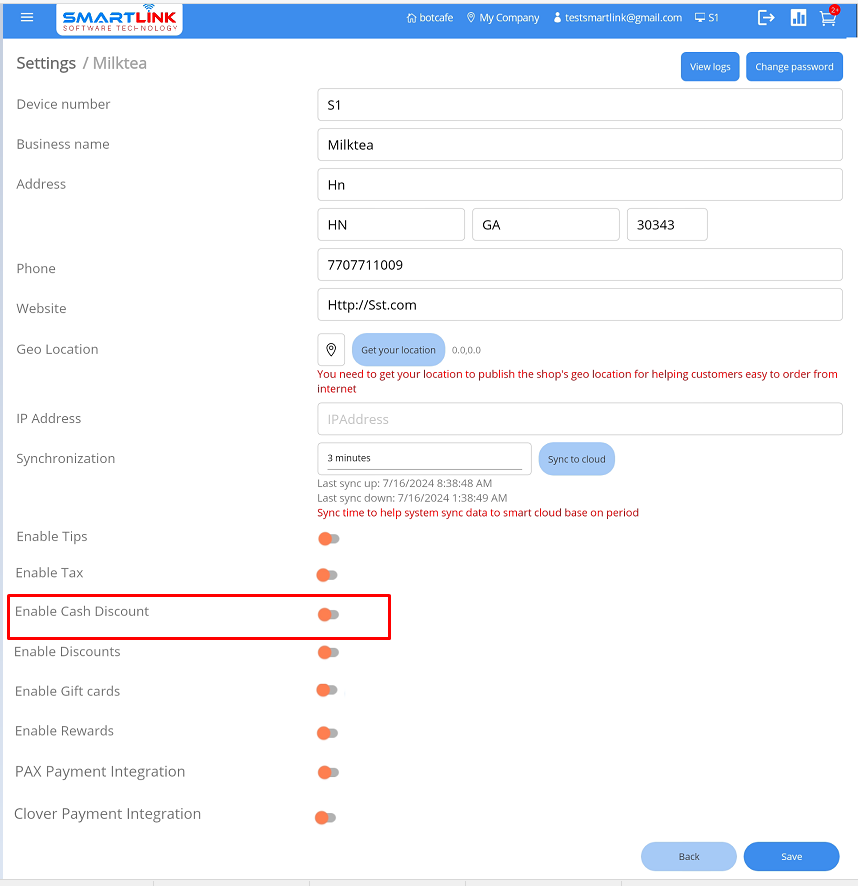Click the geo location pin icon button
This screenshot has height=886, width=858.
click(x=331, y=349)
